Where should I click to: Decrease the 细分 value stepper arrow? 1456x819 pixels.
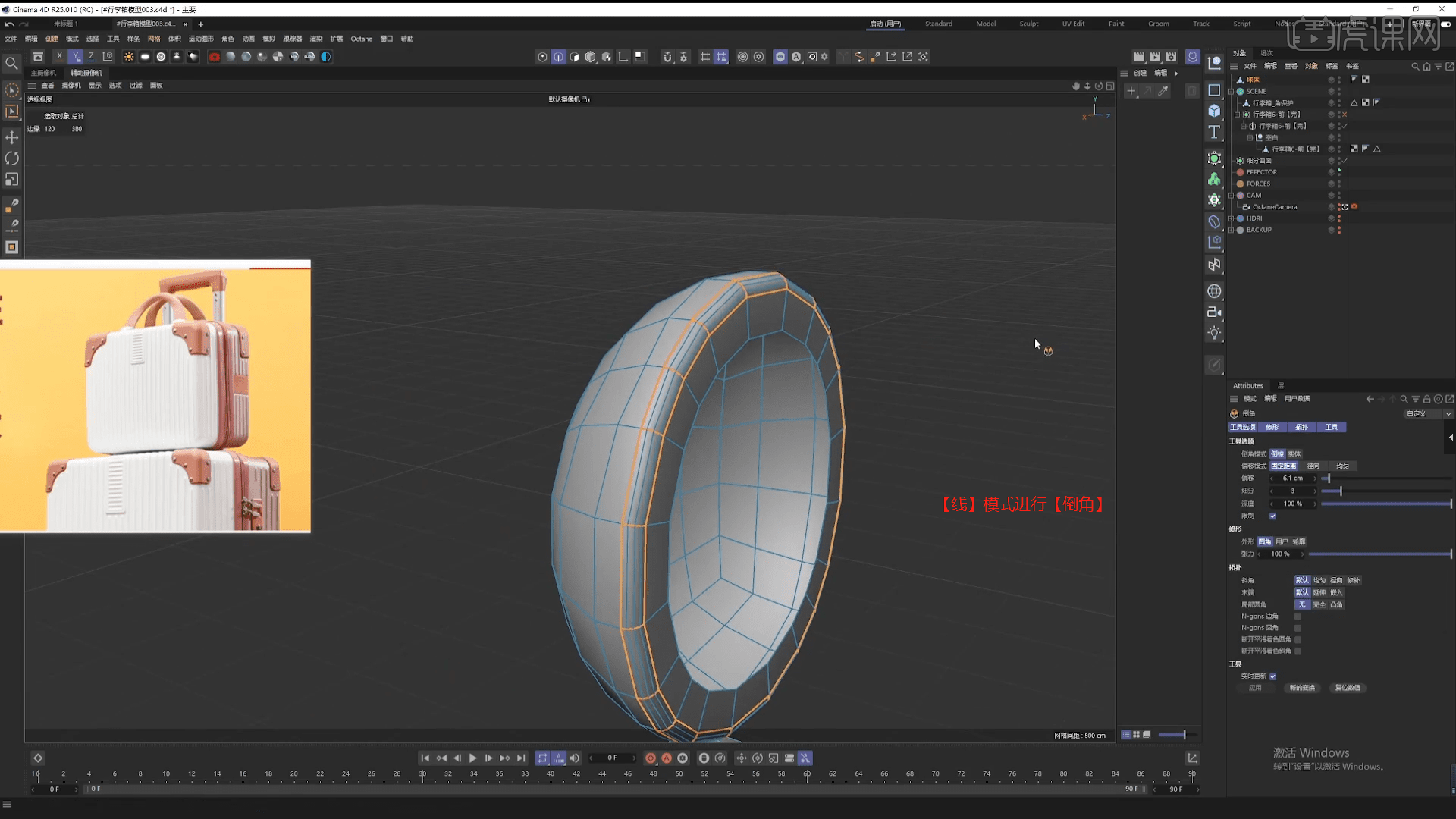(1272, 491)
